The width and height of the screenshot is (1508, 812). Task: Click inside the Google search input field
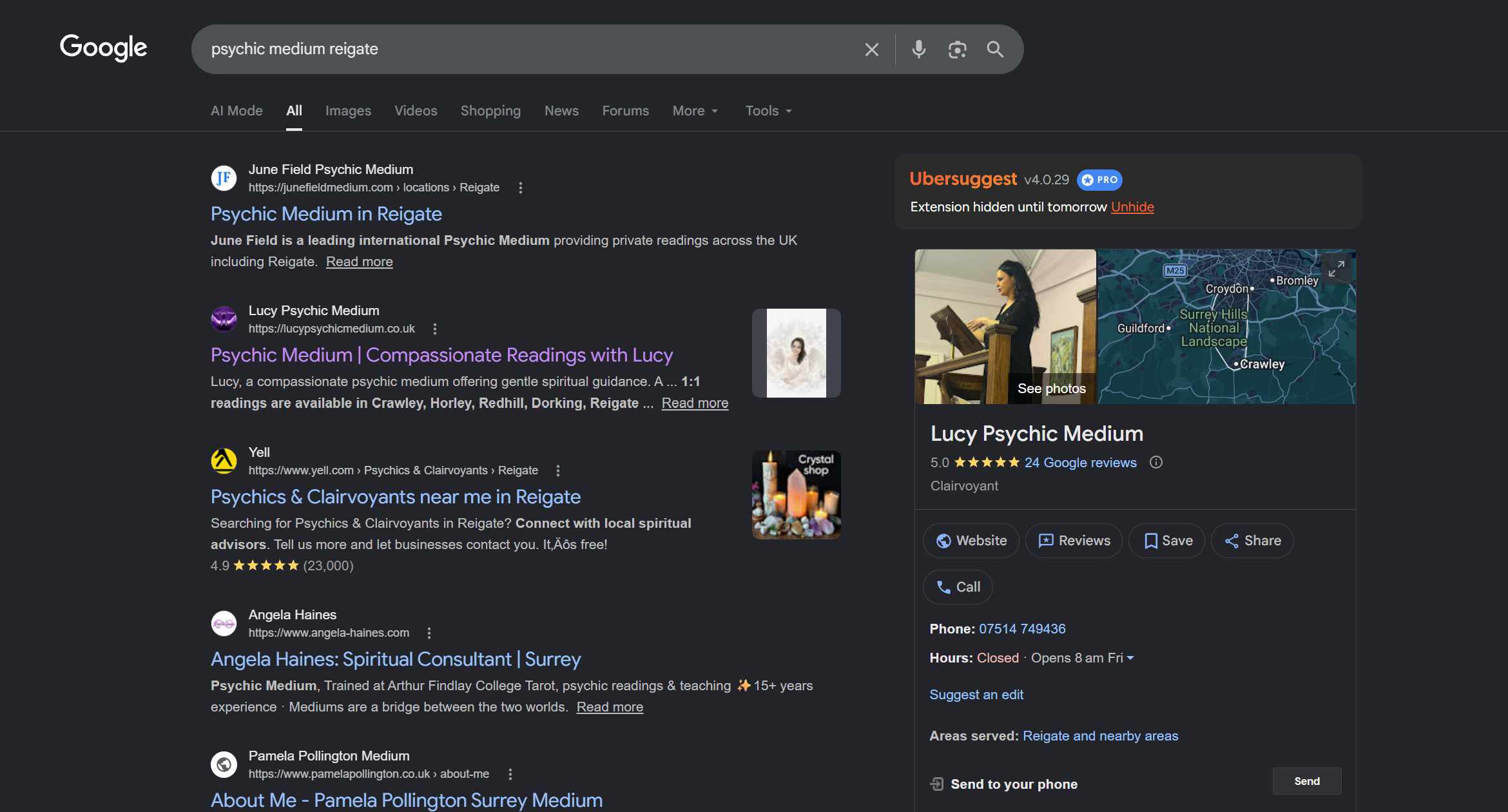[x=528, y=50]
